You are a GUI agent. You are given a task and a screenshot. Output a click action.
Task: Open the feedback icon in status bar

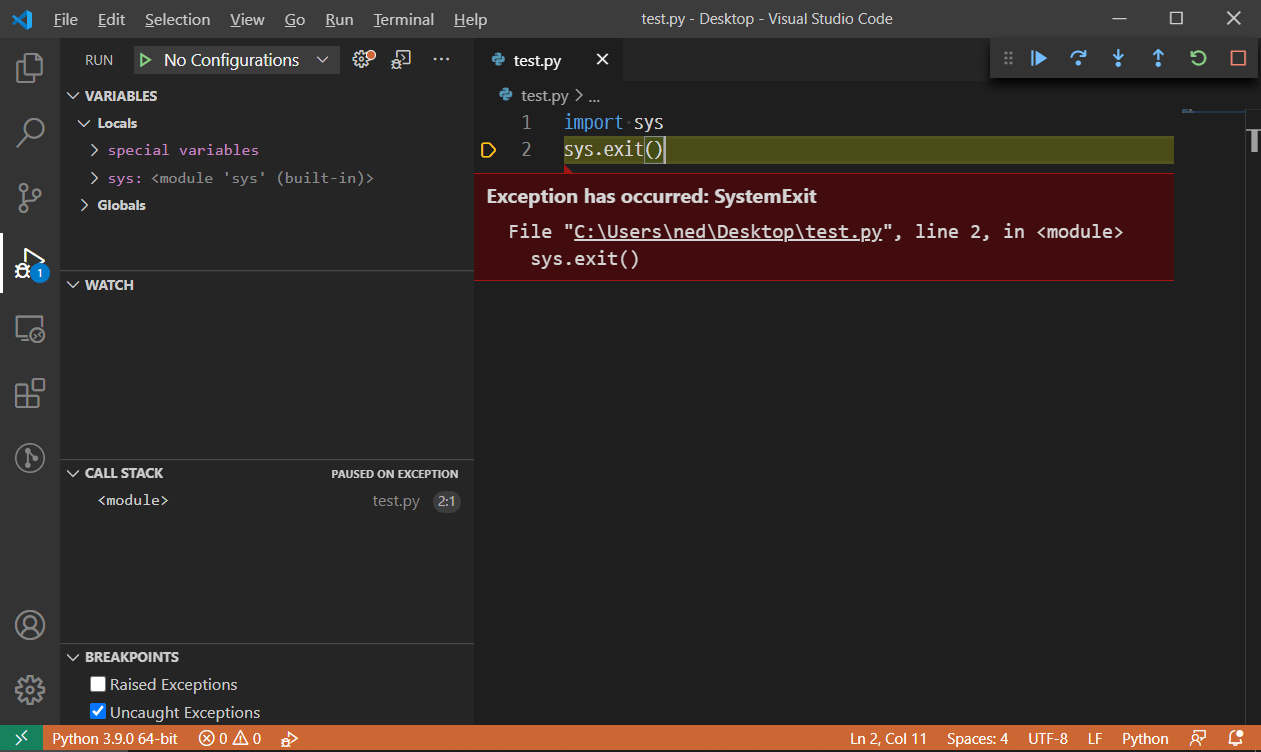tap(1198, 739)
